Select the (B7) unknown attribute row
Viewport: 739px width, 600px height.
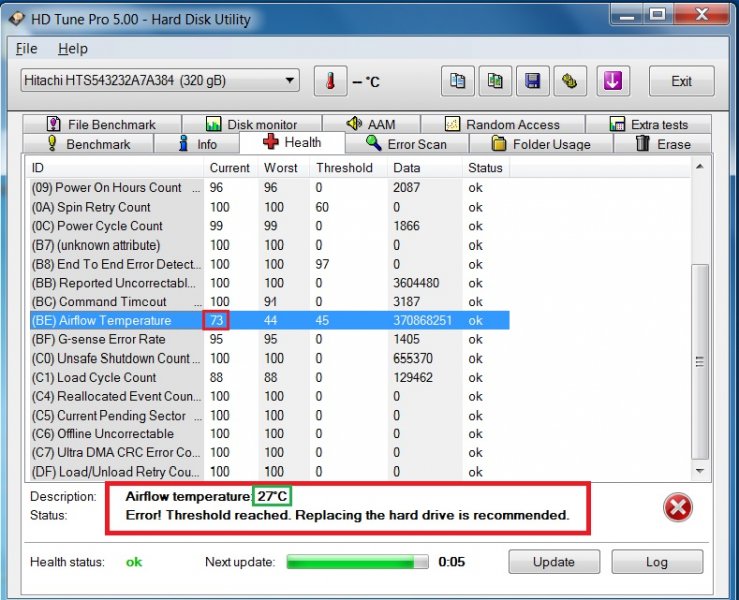[270, 245]
